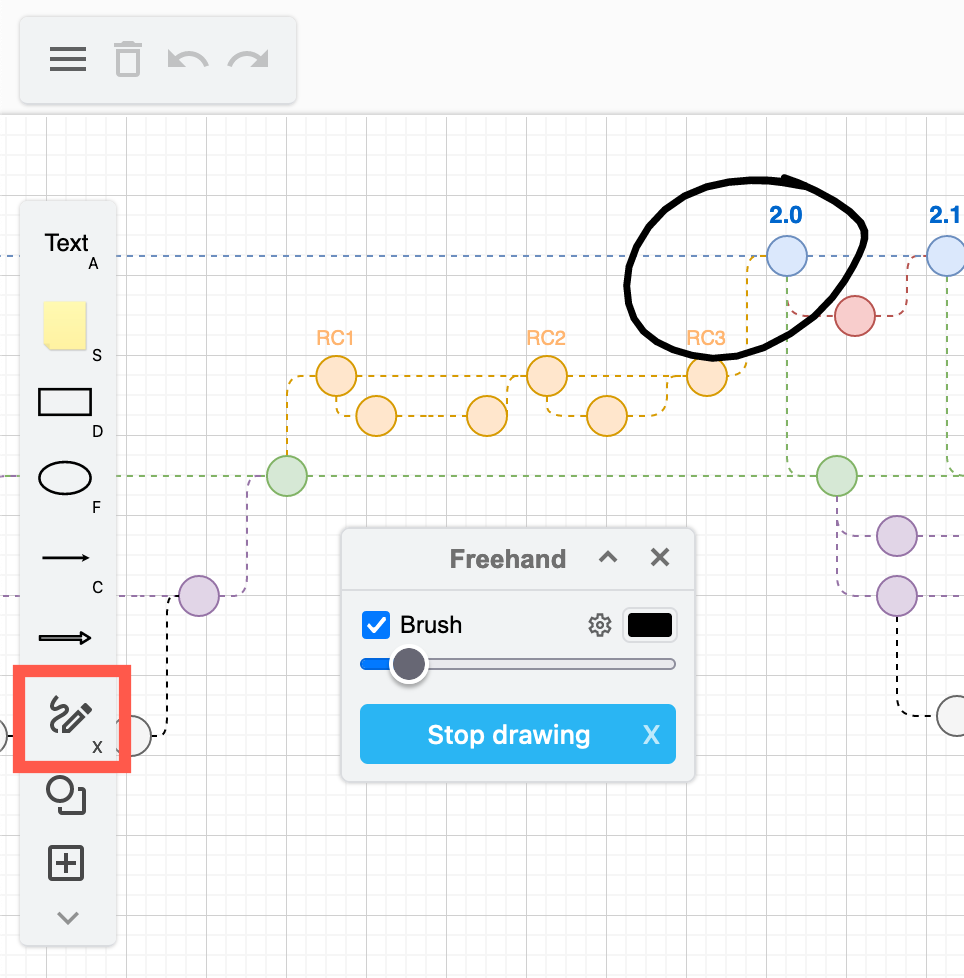Click the trash delete icon

tap(127, 59)
